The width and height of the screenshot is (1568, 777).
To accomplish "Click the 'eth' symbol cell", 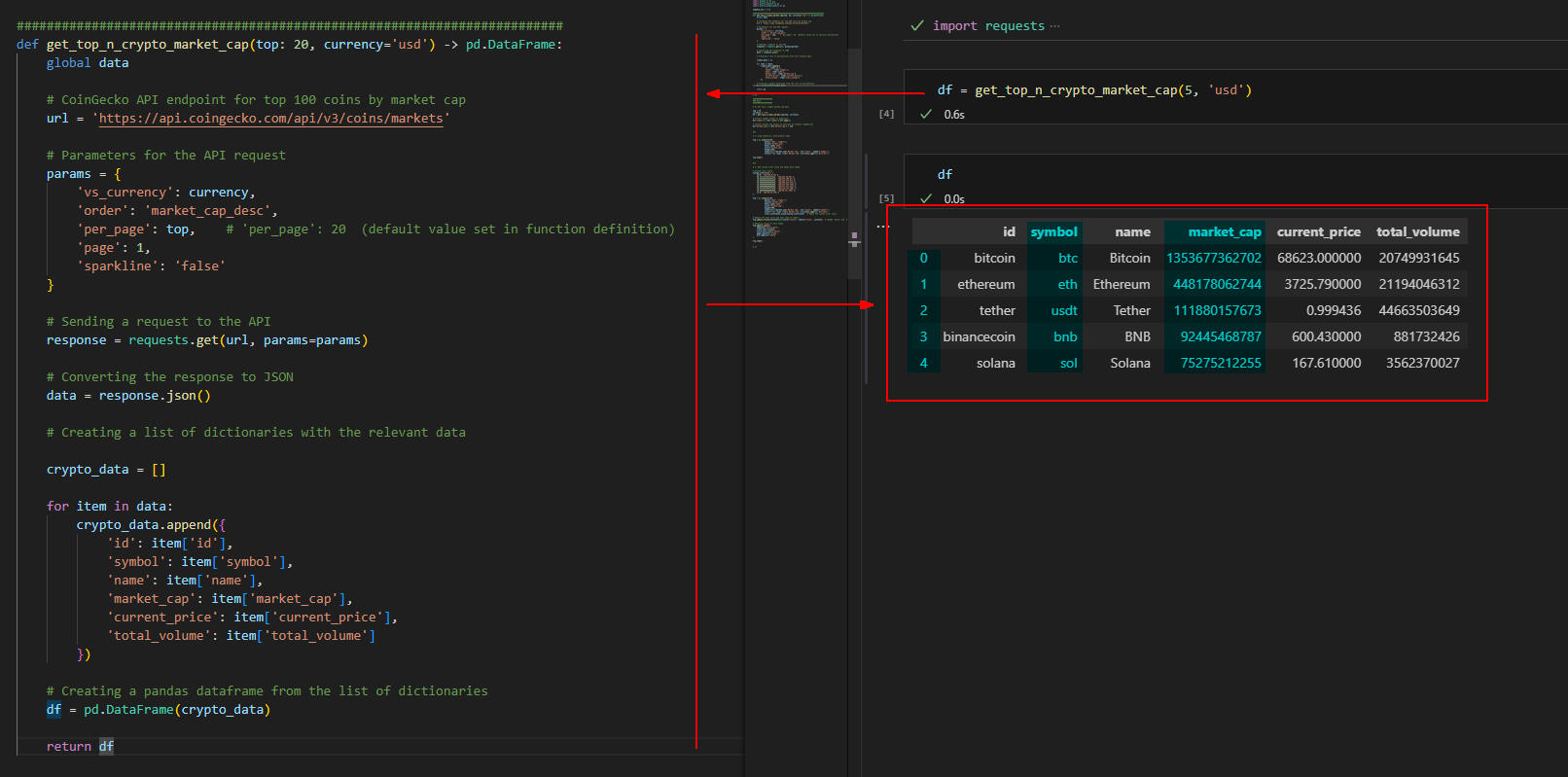I will pyautogui.click(x=1068, y=284).
